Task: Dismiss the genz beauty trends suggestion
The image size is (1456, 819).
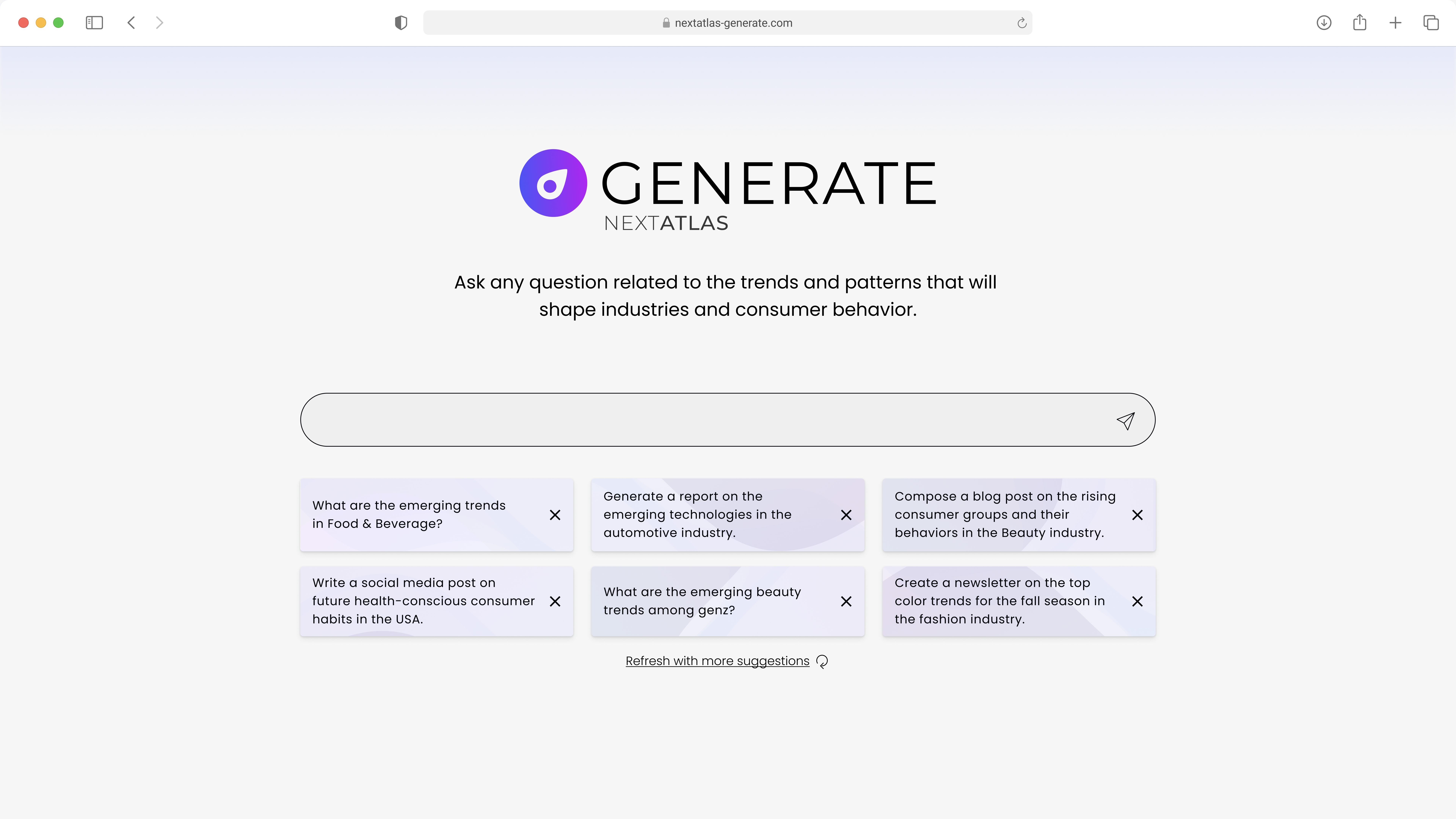Action: click(846, 601)
